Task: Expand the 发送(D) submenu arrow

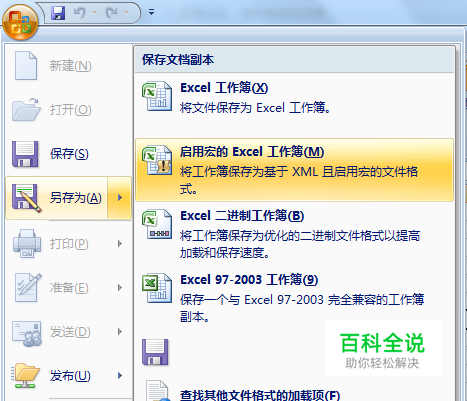Action: pos(120,332)
